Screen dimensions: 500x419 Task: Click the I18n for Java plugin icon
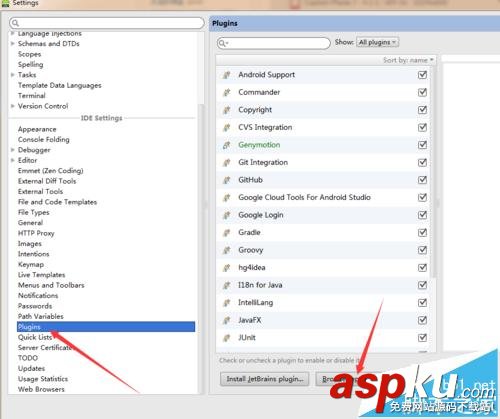coord(227,285)
